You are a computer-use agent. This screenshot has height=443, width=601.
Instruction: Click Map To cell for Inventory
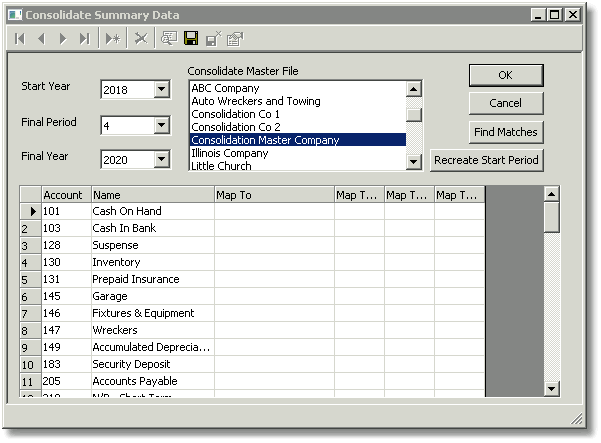(x=274, y=262)
